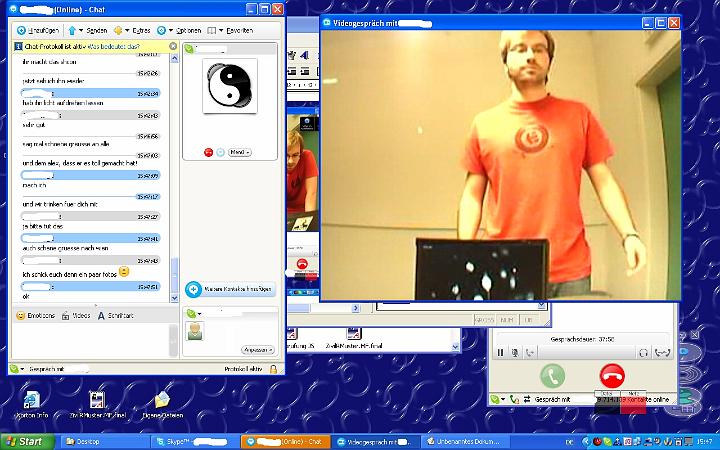
Task: Click the Senden toolbar label
Action: (x=97, y=31)
